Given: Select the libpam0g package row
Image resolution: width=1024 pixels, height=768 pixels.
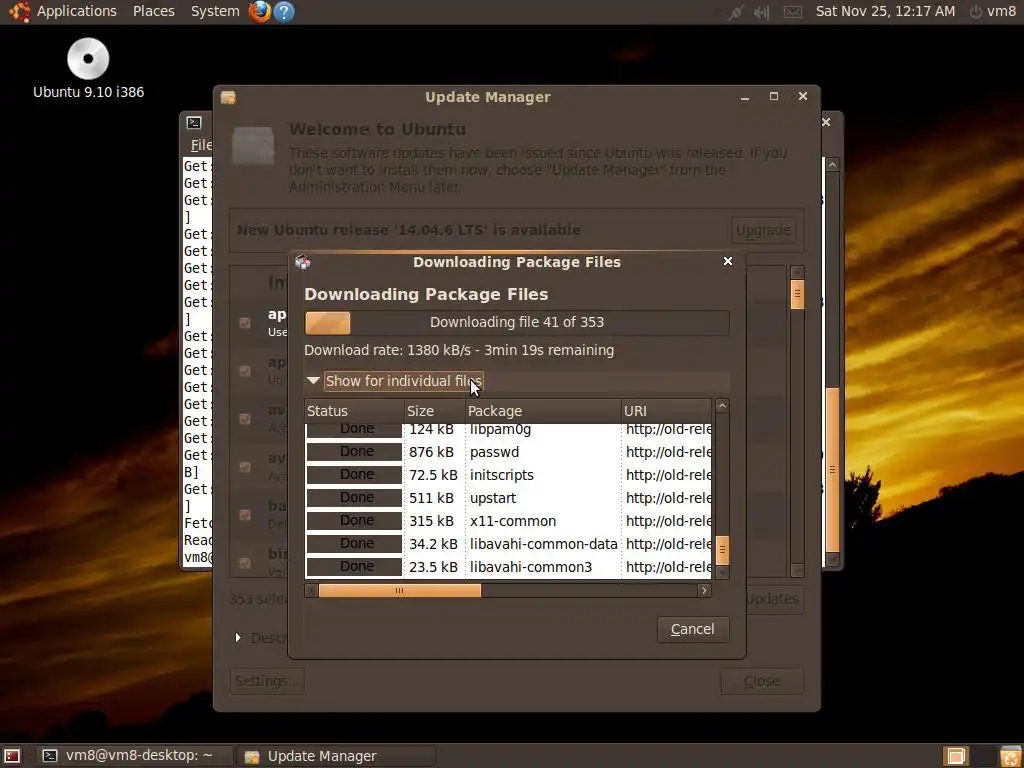Looking at the screenshot, I should tap(508, 430).
